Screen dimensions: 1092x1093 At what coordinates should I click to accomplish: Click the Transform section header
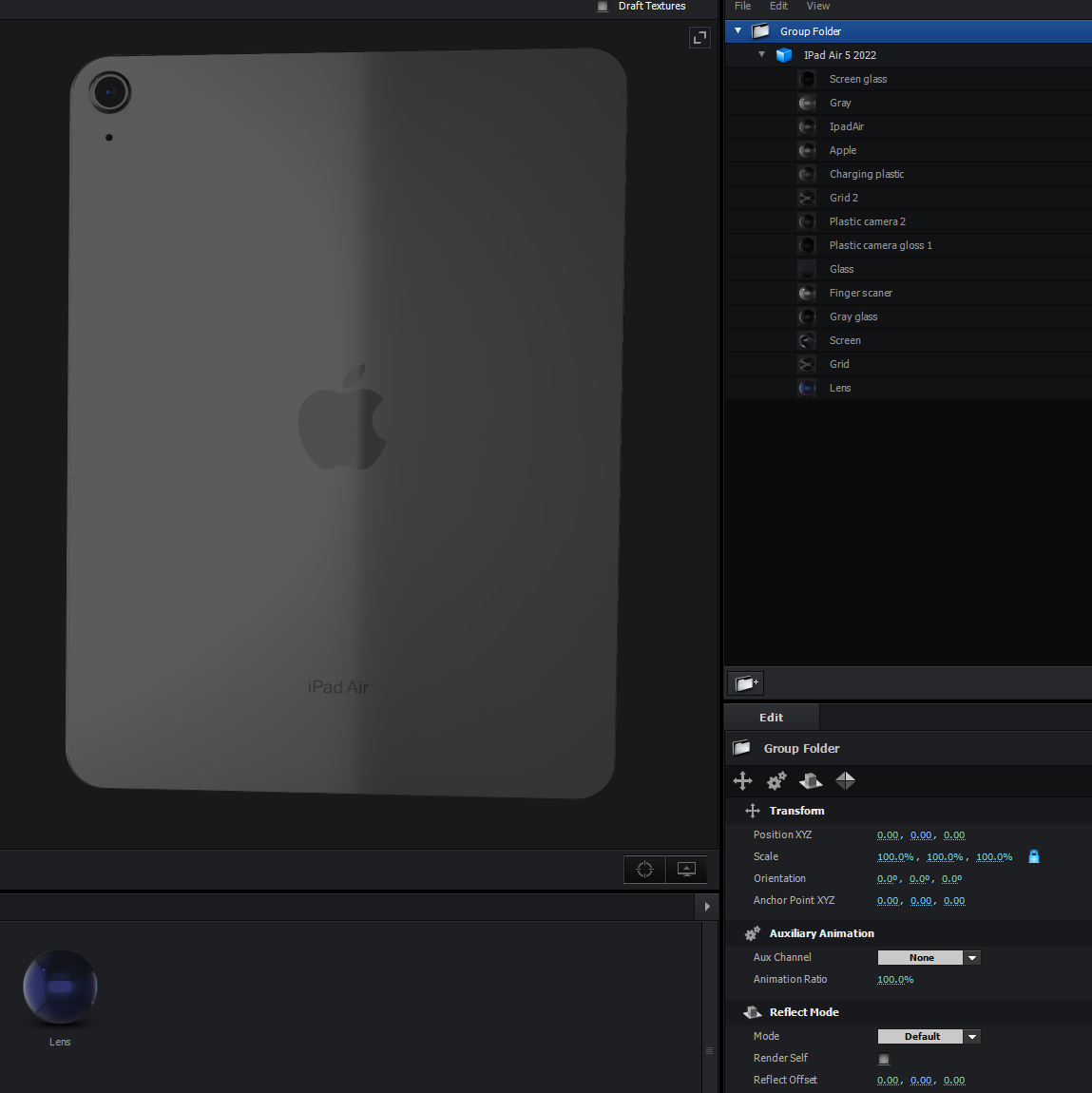tap(908, 811)
